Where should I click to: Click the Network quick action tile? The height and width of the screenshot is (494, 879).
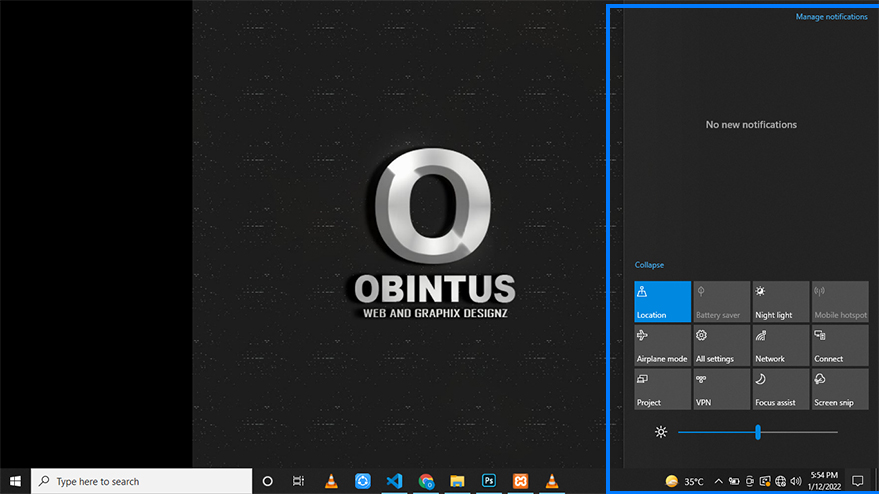pos(780,345)
